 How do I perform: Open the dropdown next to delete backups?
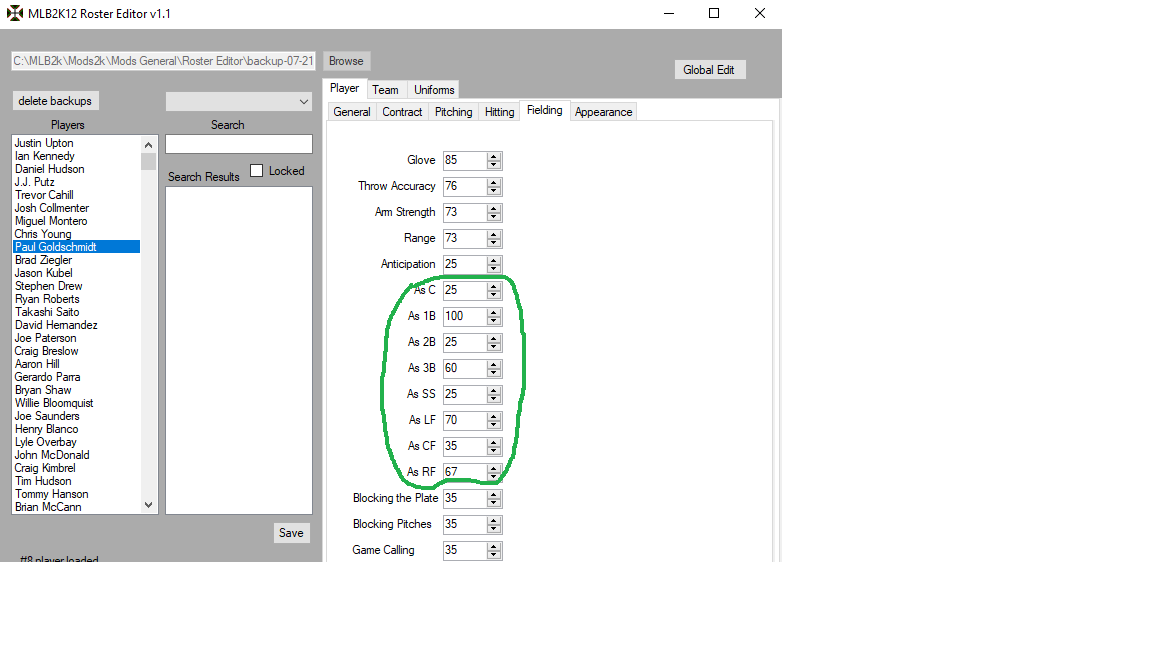tap(239, 101)
